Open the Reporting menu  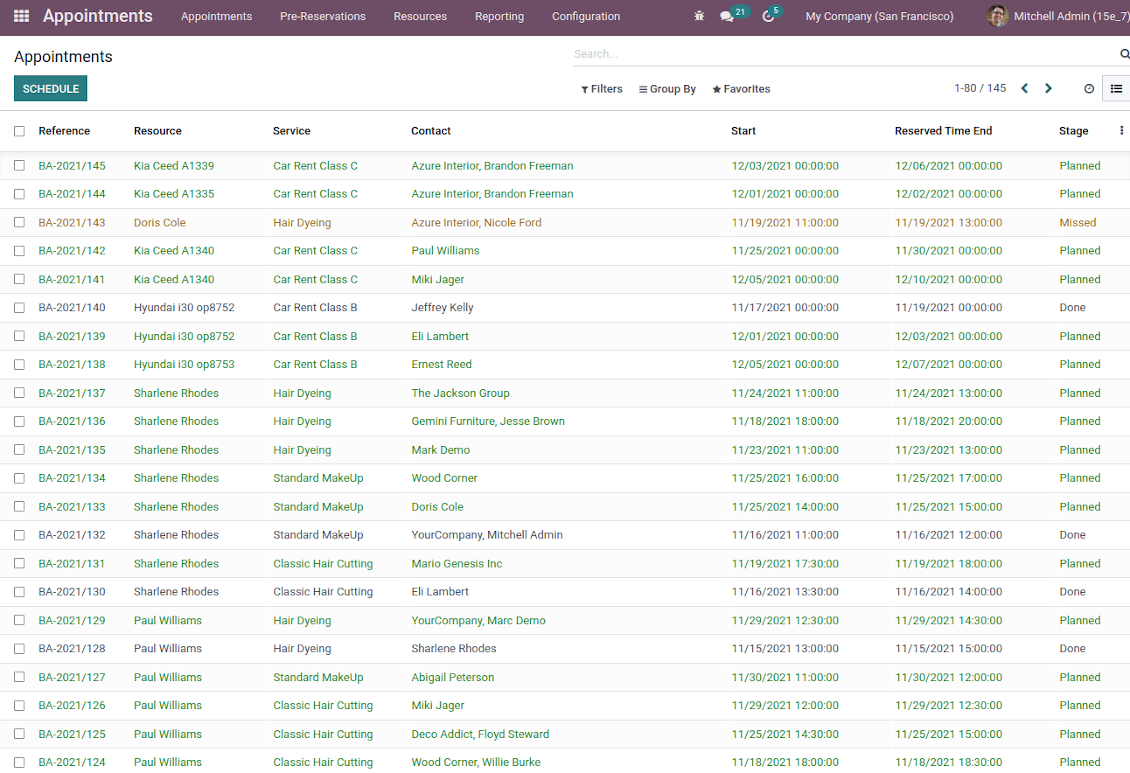[x=499, y=17]
